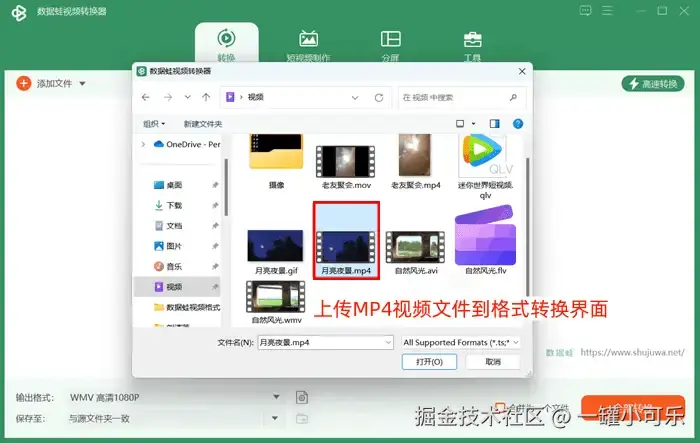The height and width of the screenshot is (443, 700).
Task: Select the 月亮夜景.gif file
Action: pos(276,251)
